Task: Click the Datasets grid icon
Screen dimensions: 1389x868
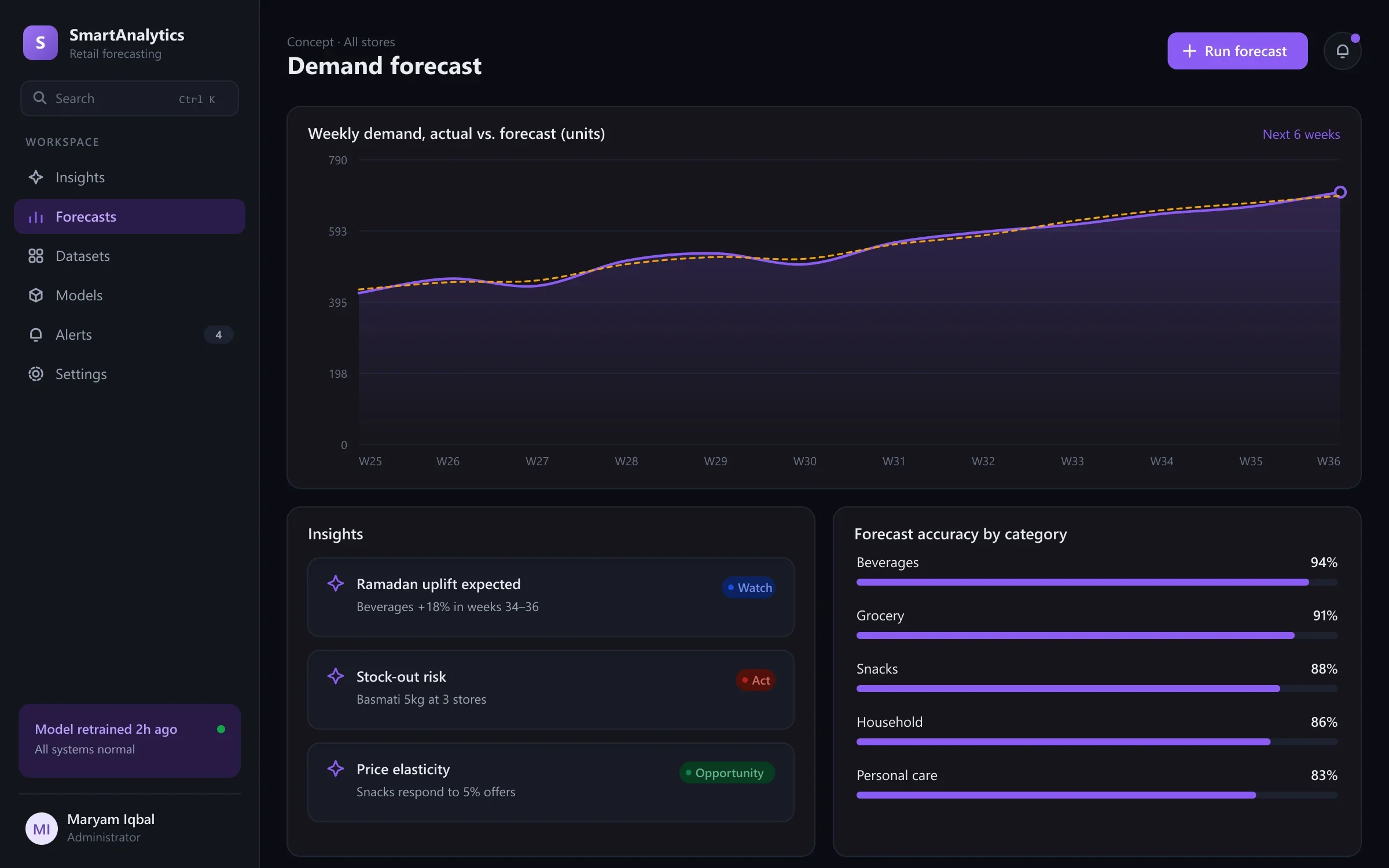Action: coord(36,256)
